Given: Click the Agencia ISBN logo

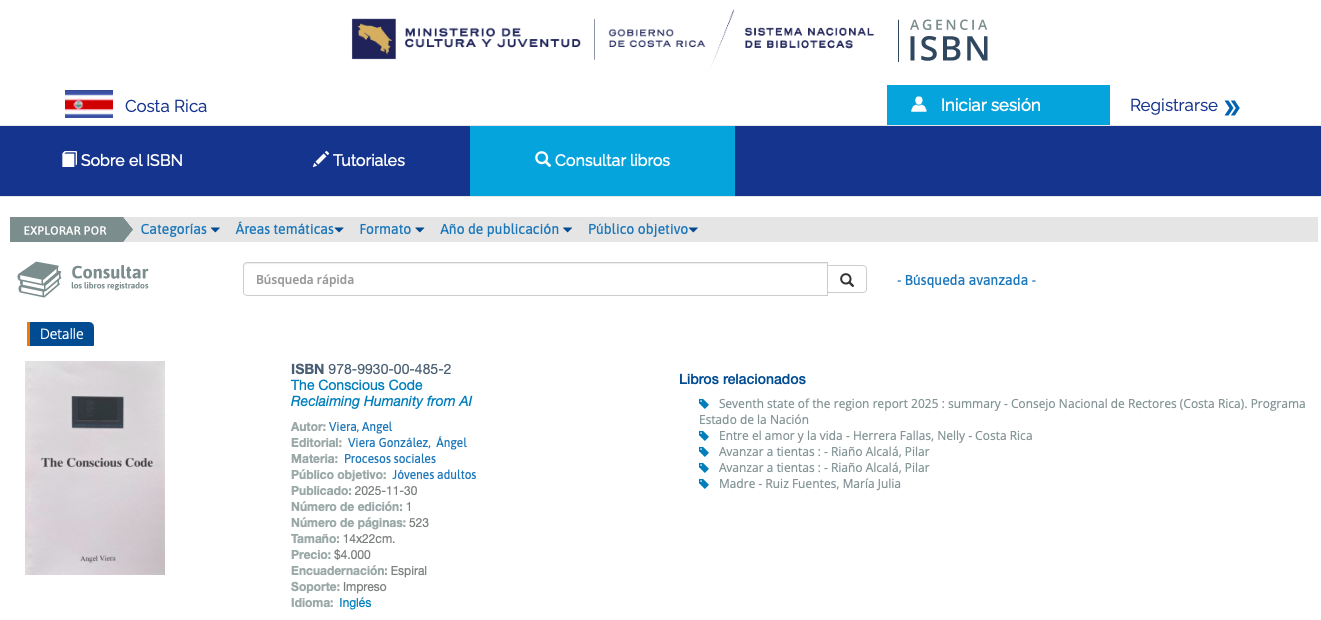Looking at the screenshot, I should tap(948, 40).
